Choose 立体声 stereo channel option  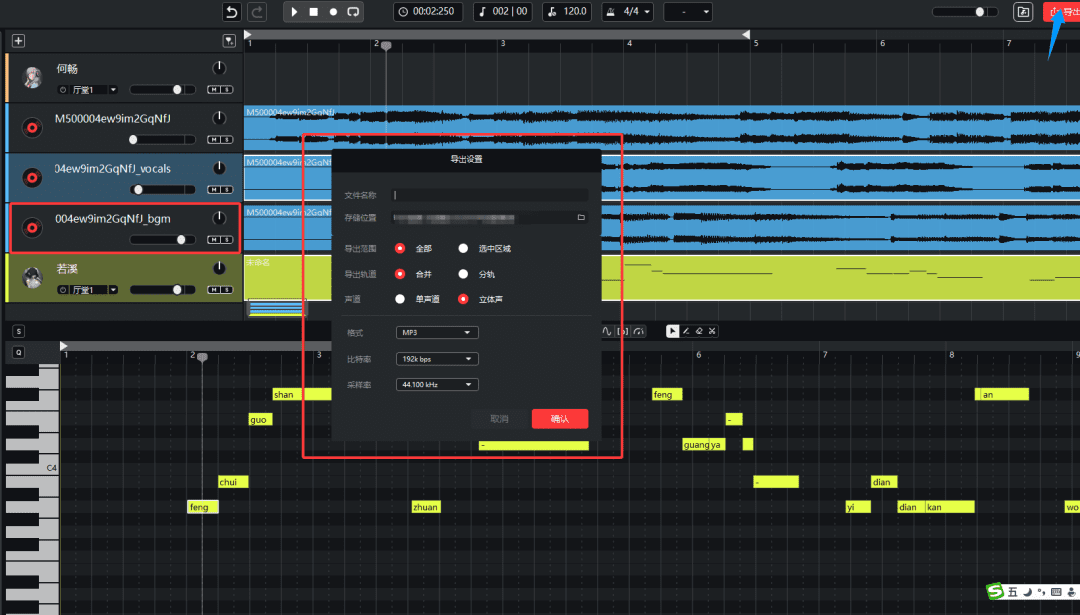[463, 299]
